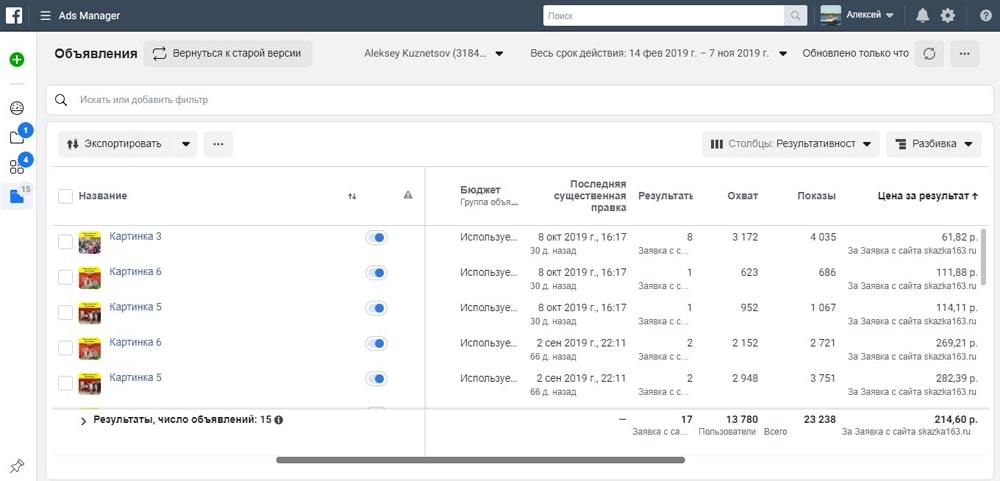The height and width of the screenshot is (481, 1000).
Task: Open the Ads Manager hamburger menu
Action: tap(45, 16)
